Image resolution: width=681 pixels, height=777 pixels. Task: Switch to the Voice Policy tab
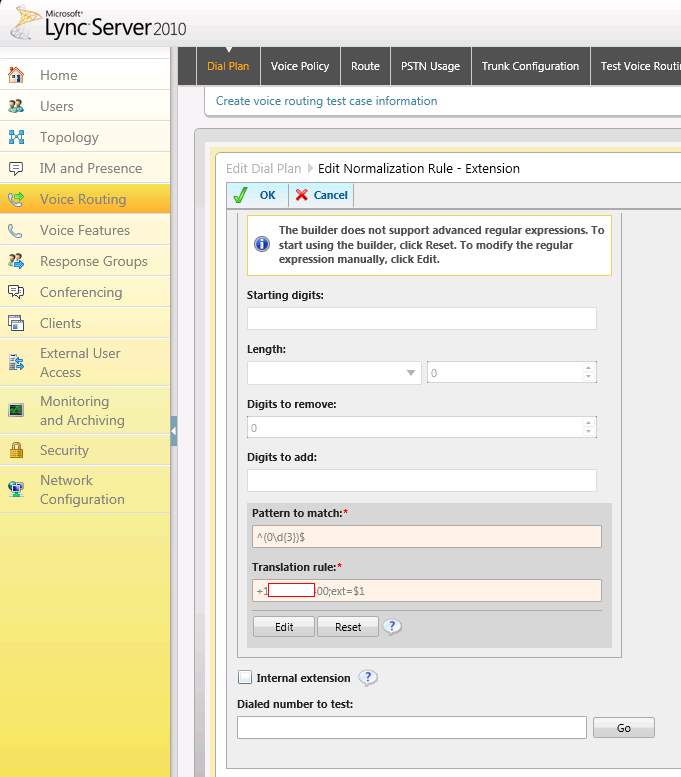coord(300,66)
